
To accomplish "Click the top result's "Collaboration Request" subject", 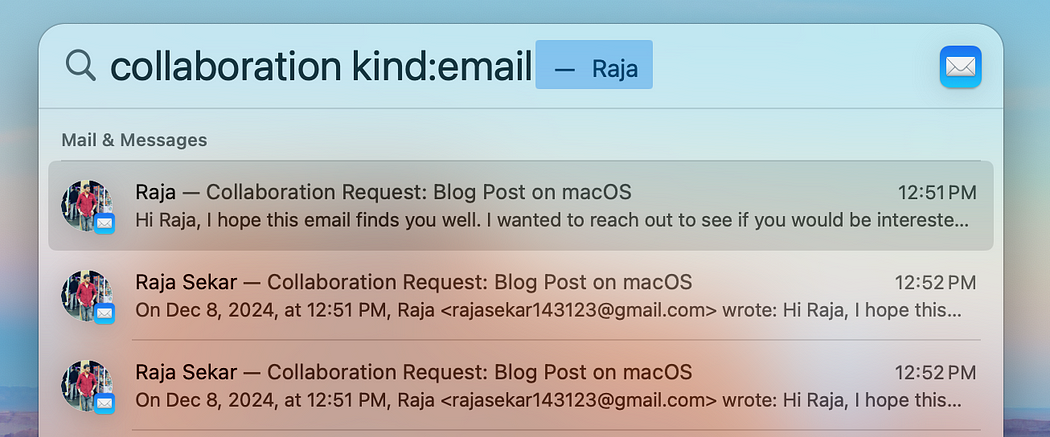I will click(x=418, y=192).
